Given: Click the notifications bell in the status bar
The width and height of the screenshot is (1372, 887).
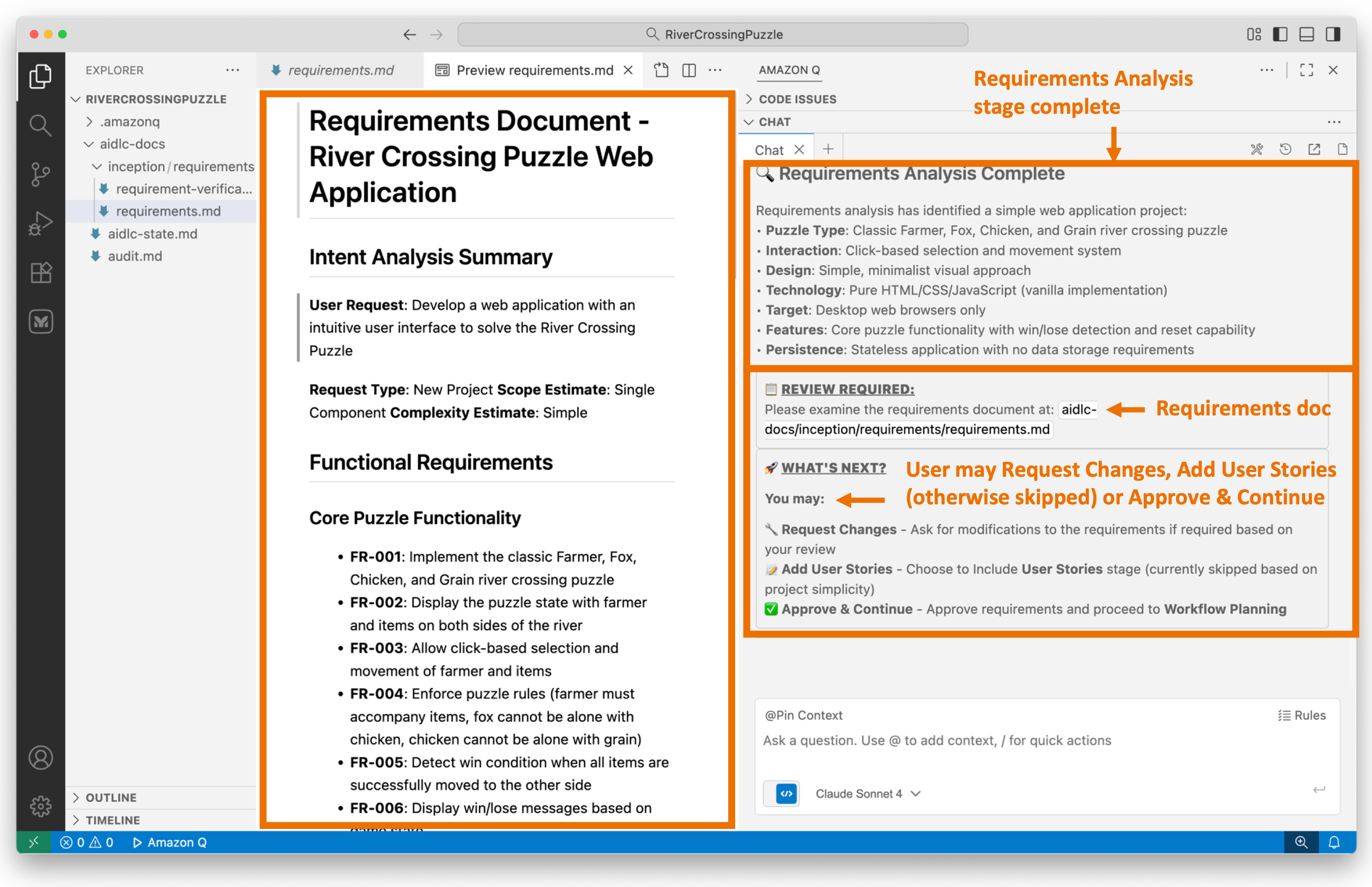Looking at the screenshot, I should pyautogui.click(x=1335, y=842).
